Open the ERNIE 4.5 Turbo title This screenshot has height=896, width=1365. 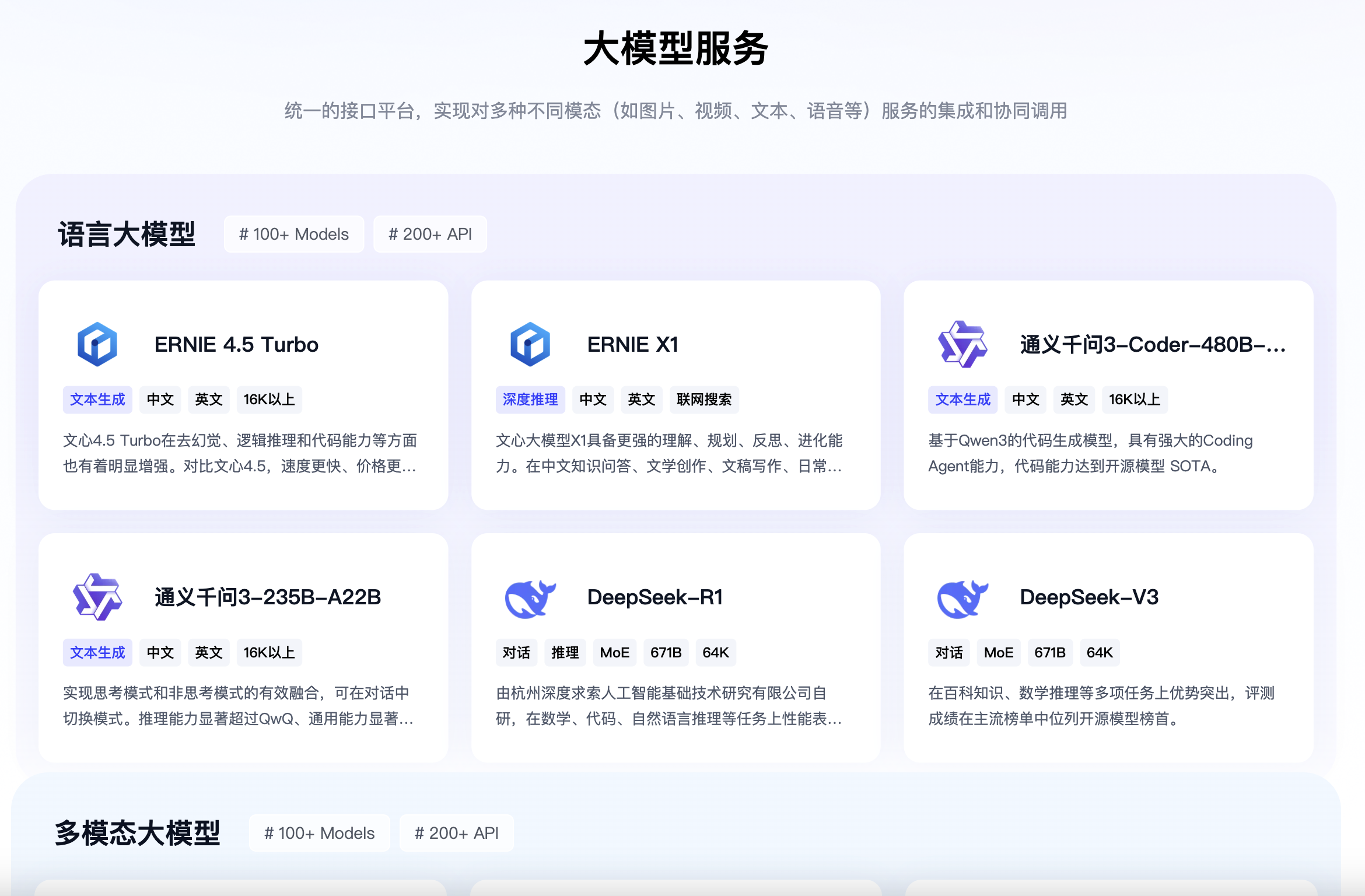(236, 345)
